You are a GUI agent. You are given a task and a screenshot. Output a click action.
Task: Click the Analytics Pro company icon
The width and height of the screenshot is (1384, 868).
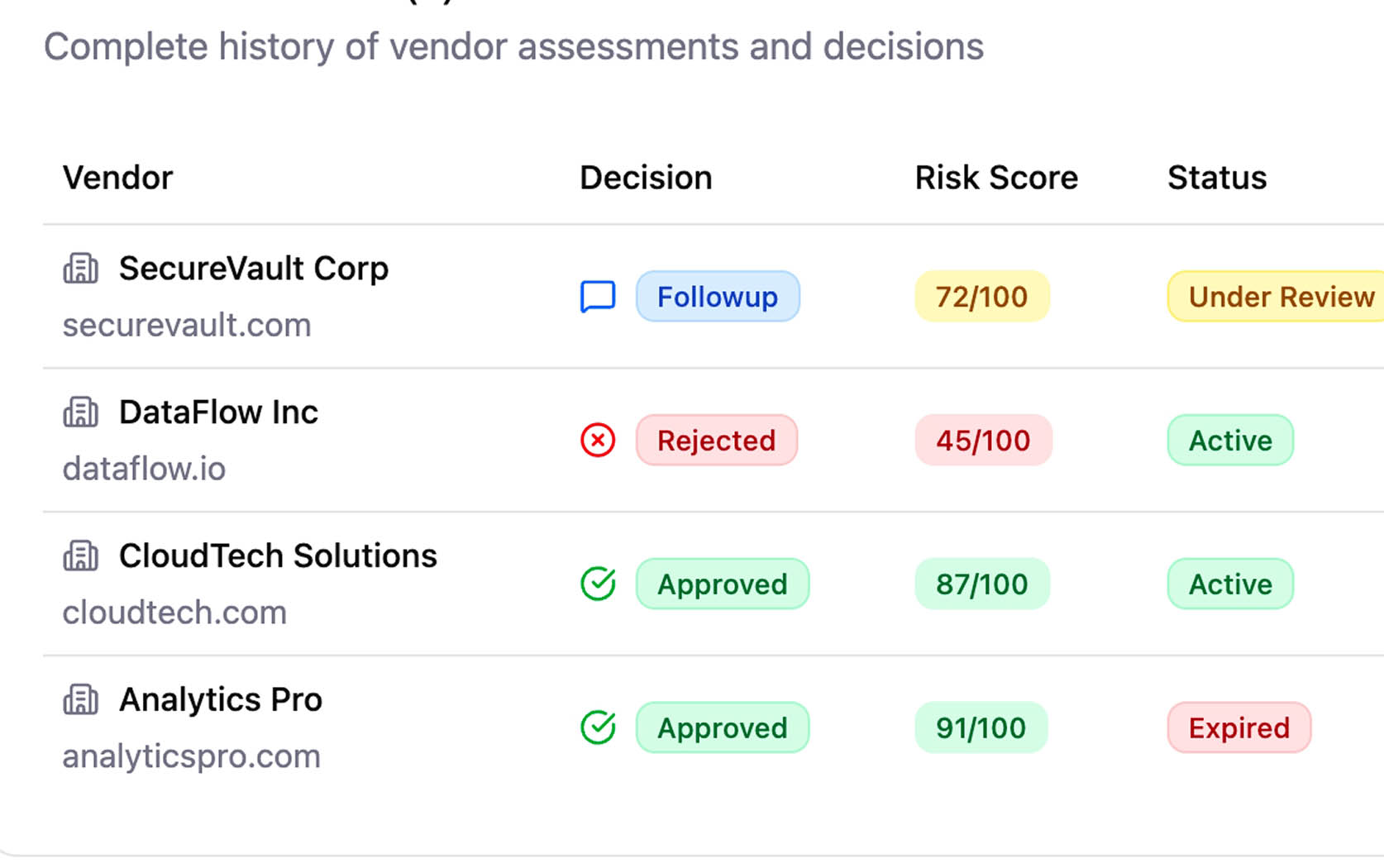point(80,699)
